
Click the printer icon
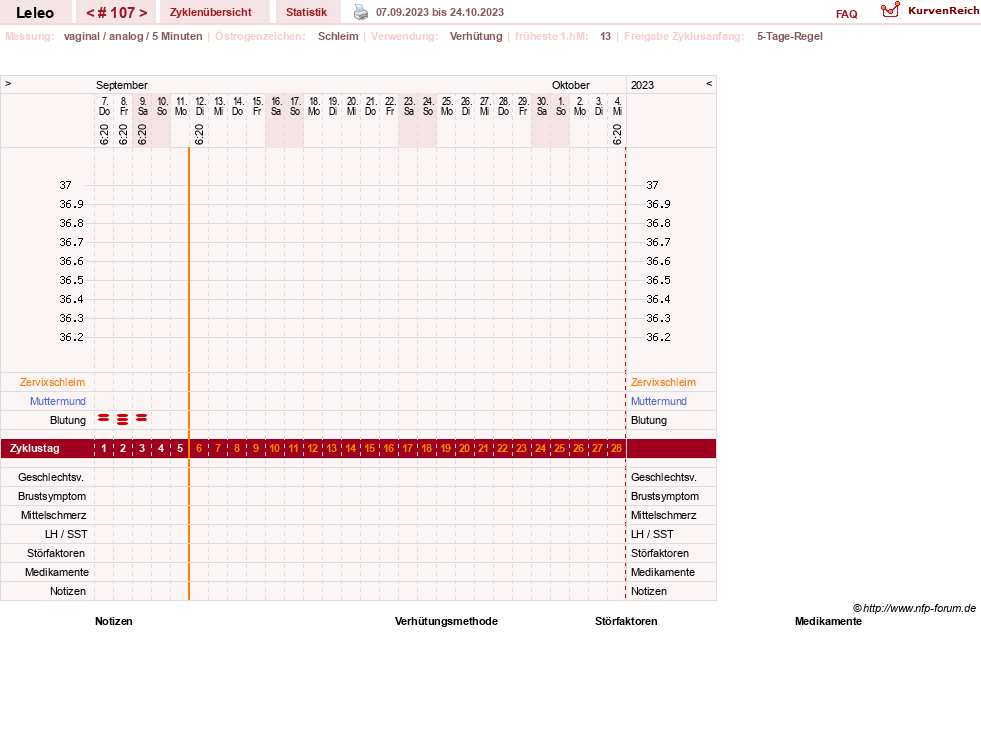[x=361, y=12]
